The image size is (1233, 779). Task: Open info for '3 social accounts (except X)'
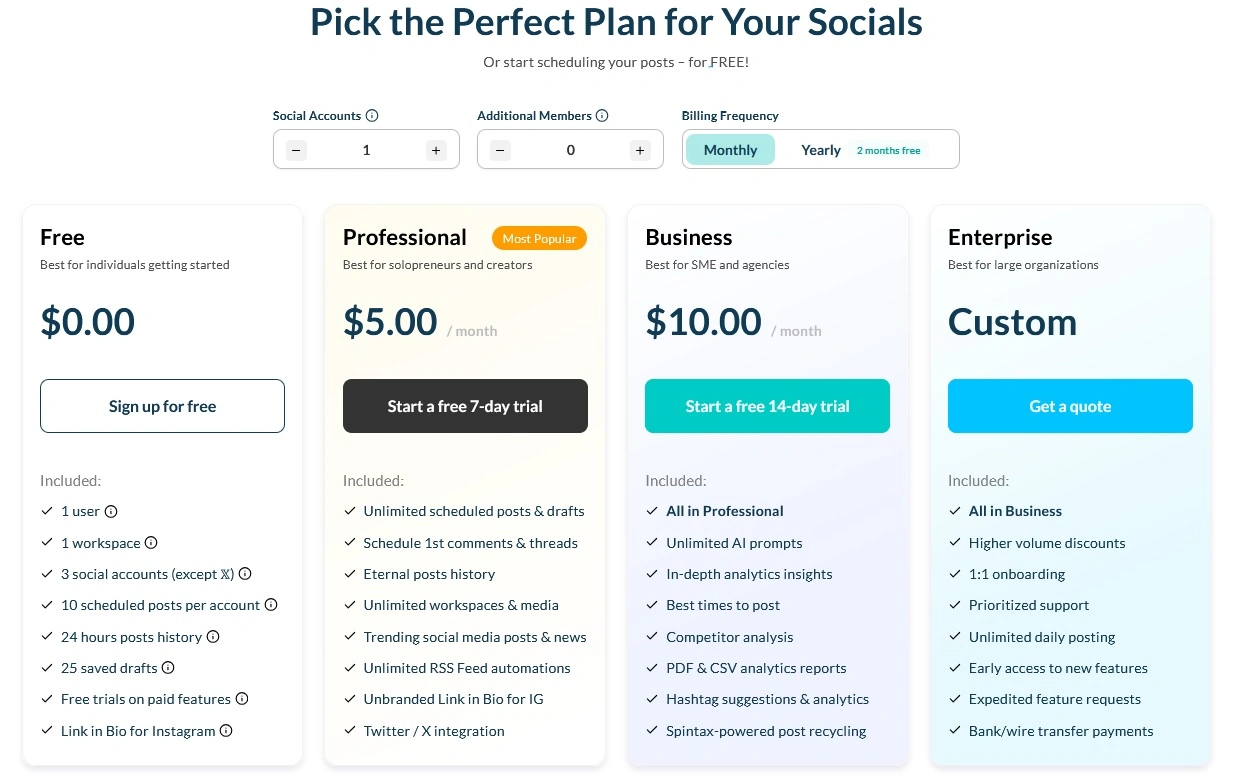245,574
